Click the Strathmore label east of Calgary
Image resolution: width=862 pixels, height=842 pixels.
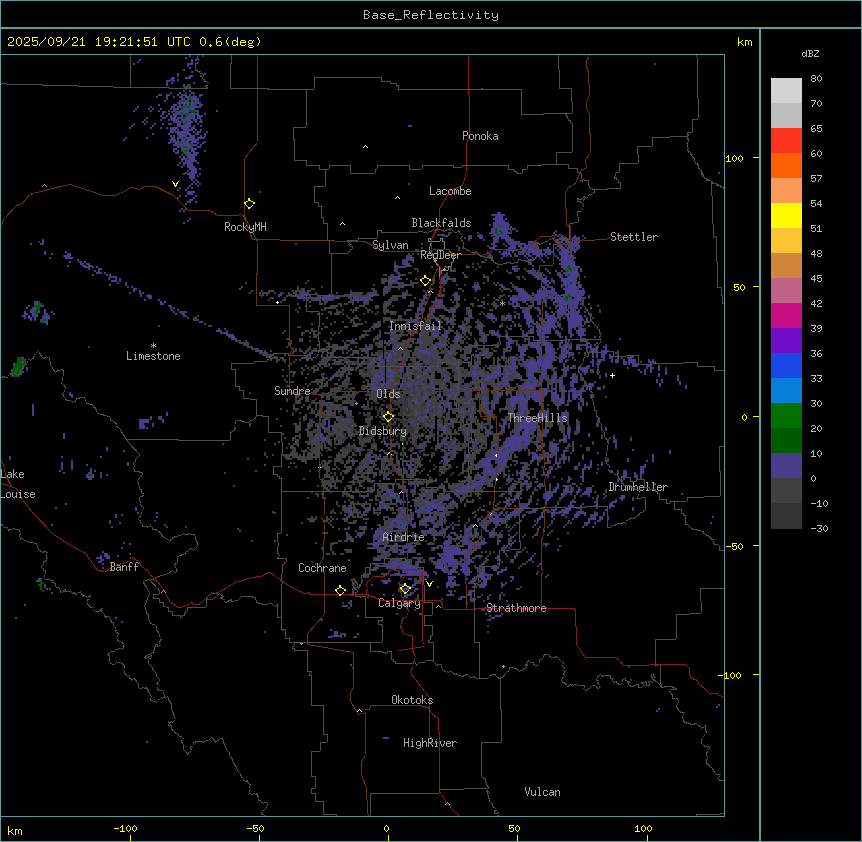pyautogui.click(x=516, y=608)
